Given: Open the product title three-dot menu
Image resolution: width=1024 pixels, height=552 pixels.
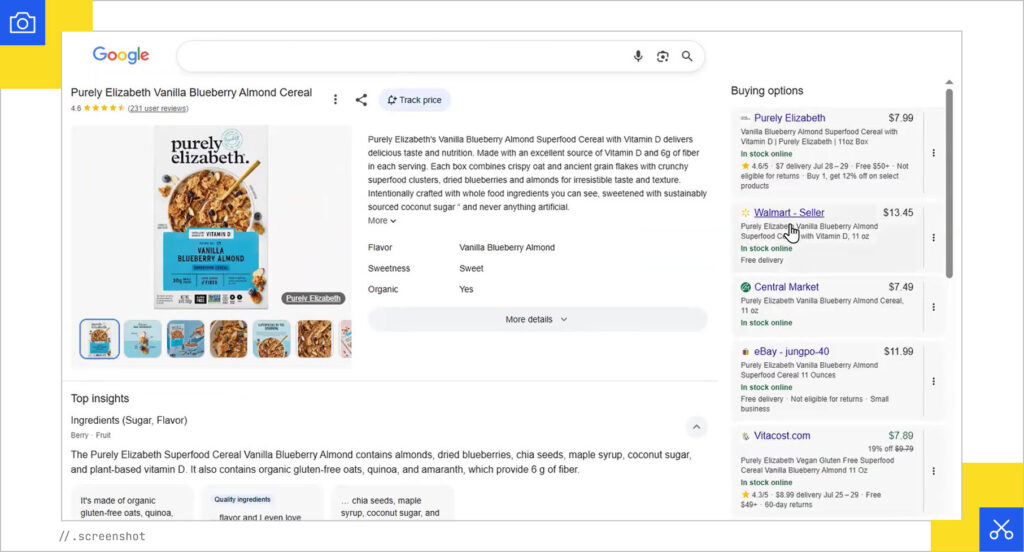Looking at the screenshot, I should (x=336, y=100).
